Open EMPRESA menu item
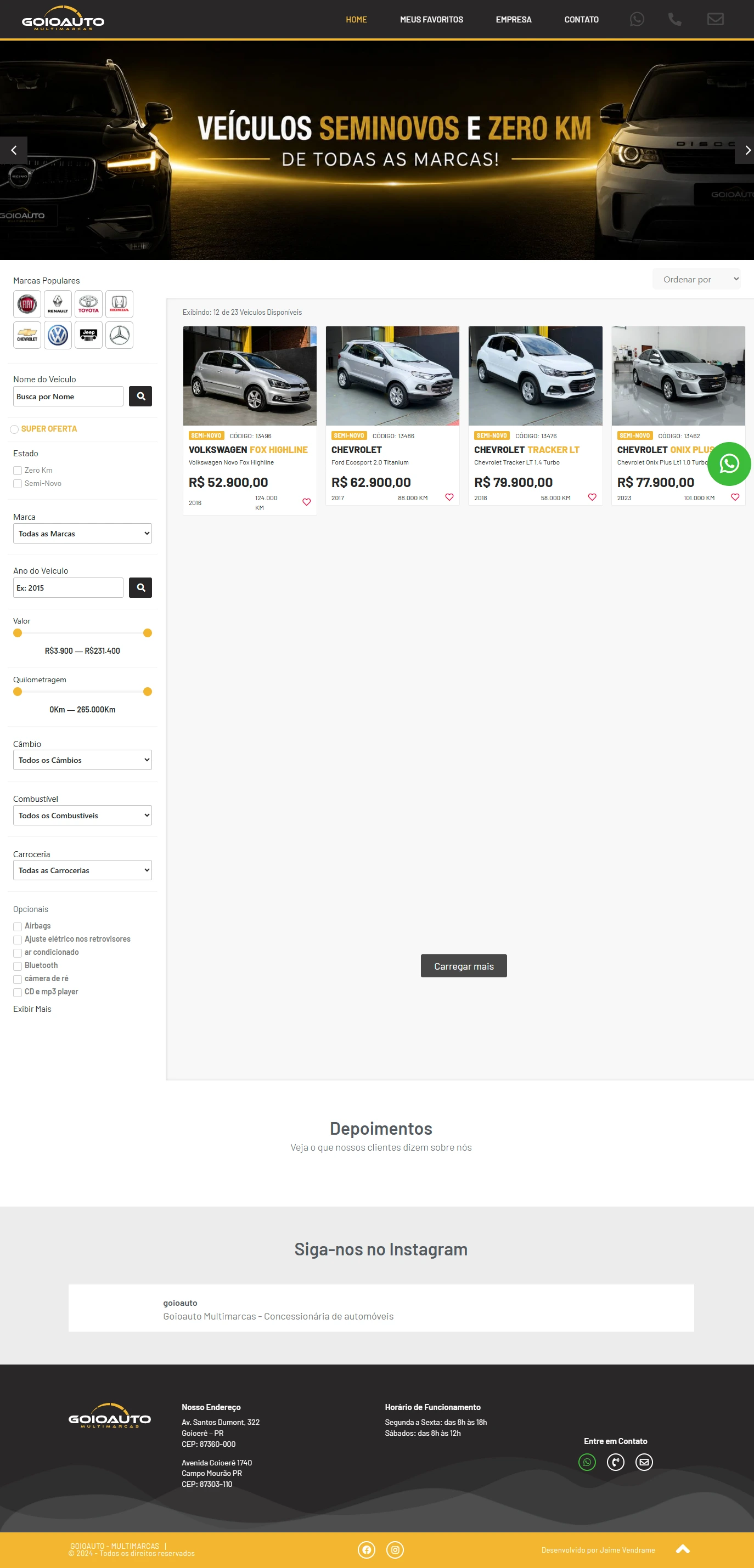Screen dimensions: 754x1568 coord(514,20)
